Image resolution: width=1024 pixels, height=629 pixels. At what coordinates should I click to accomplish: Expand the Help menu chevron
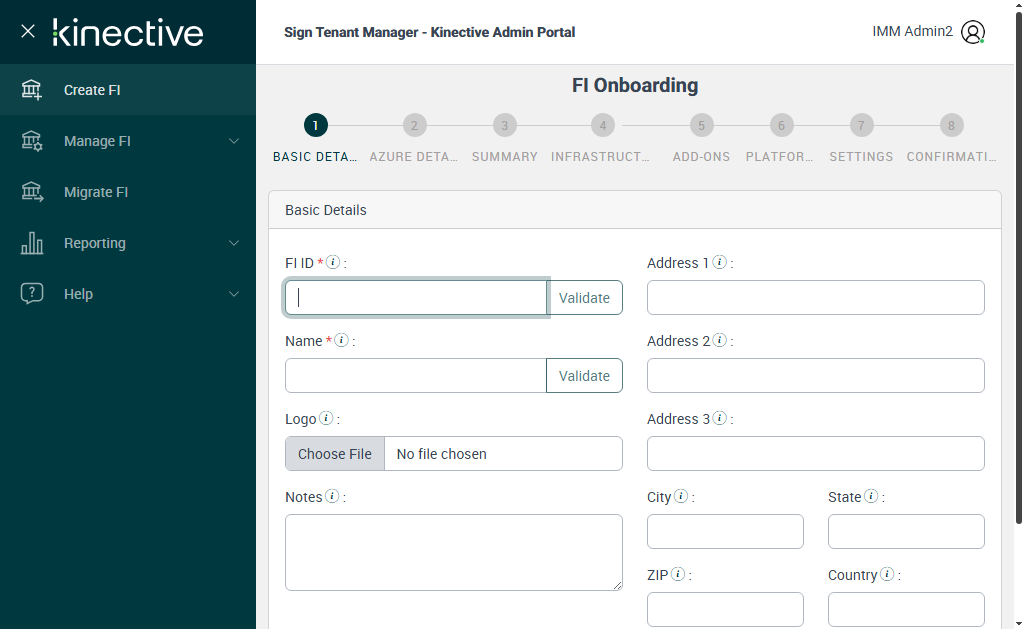coord(234,294)
